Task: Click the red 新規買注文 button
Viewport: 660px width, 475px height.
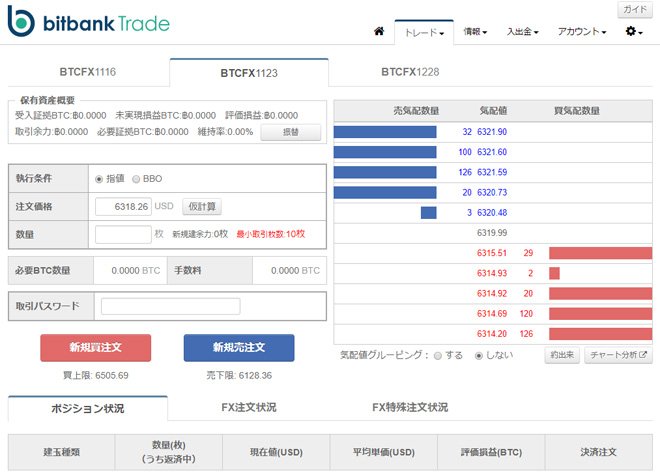Action: point(96,348)
